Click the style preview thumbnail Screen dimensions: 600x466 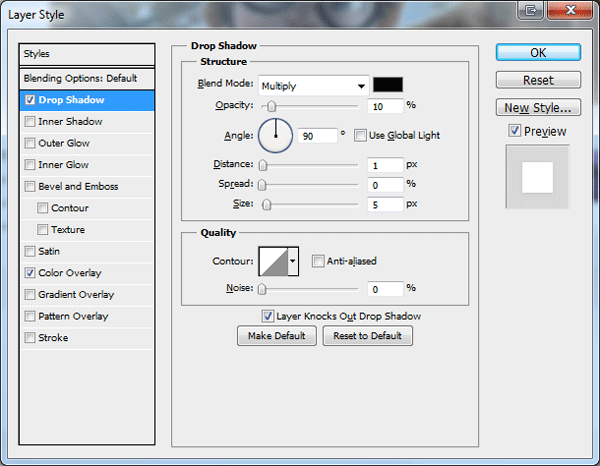(538, 177)
